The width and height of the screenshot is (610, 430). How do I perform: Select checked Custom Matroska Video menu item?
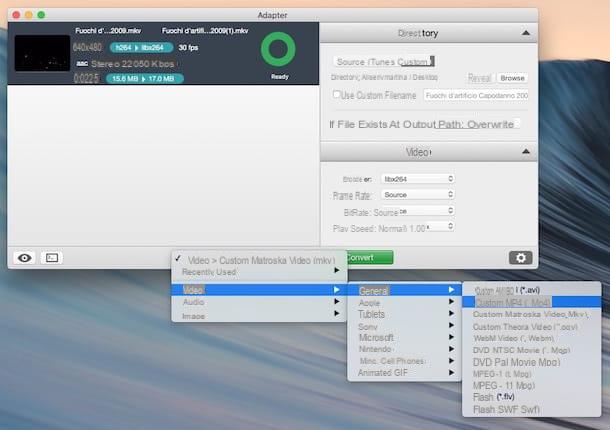259,260
